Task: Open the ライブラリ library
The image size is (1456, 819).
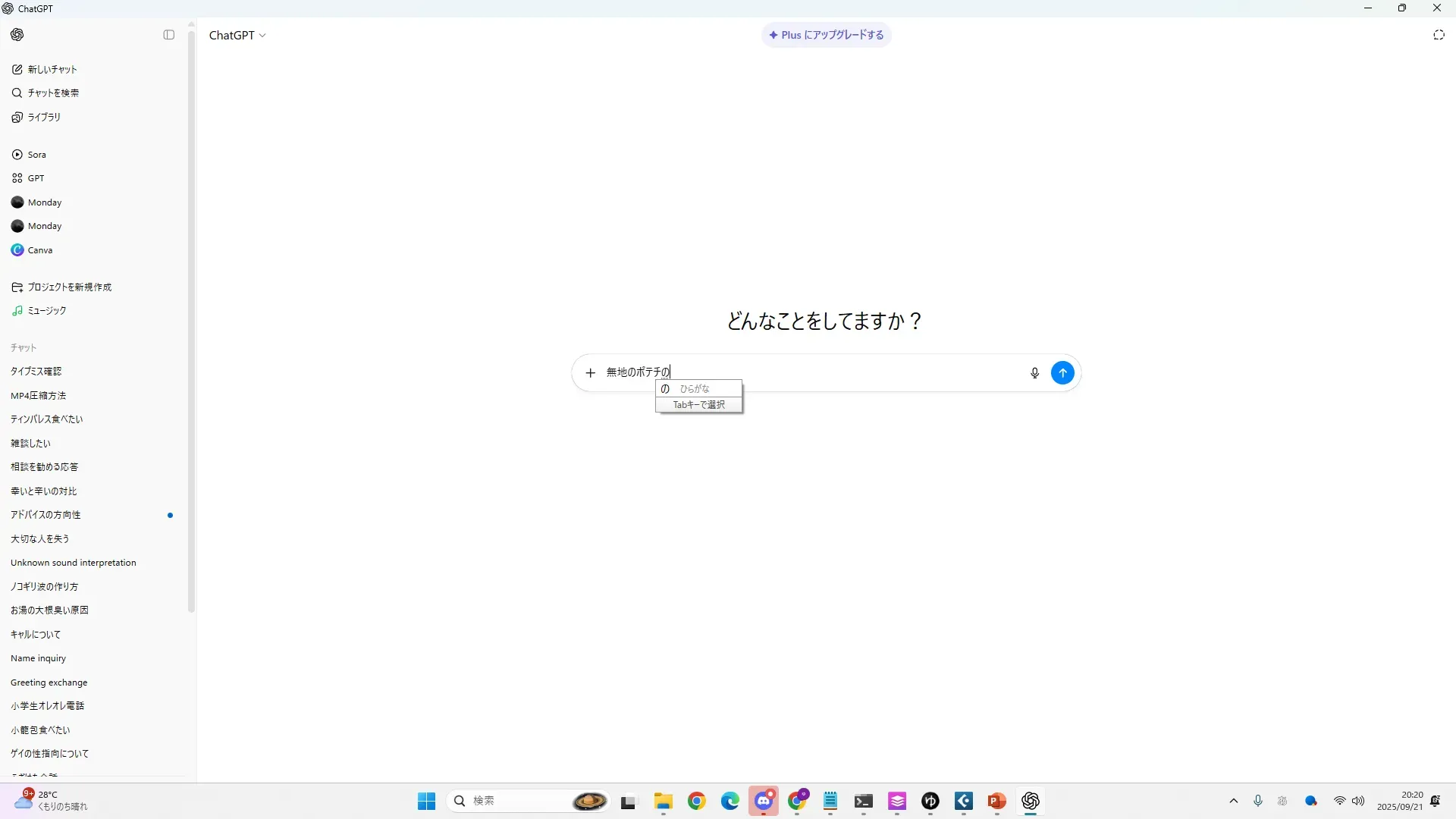Action: [x=44, y=117]
